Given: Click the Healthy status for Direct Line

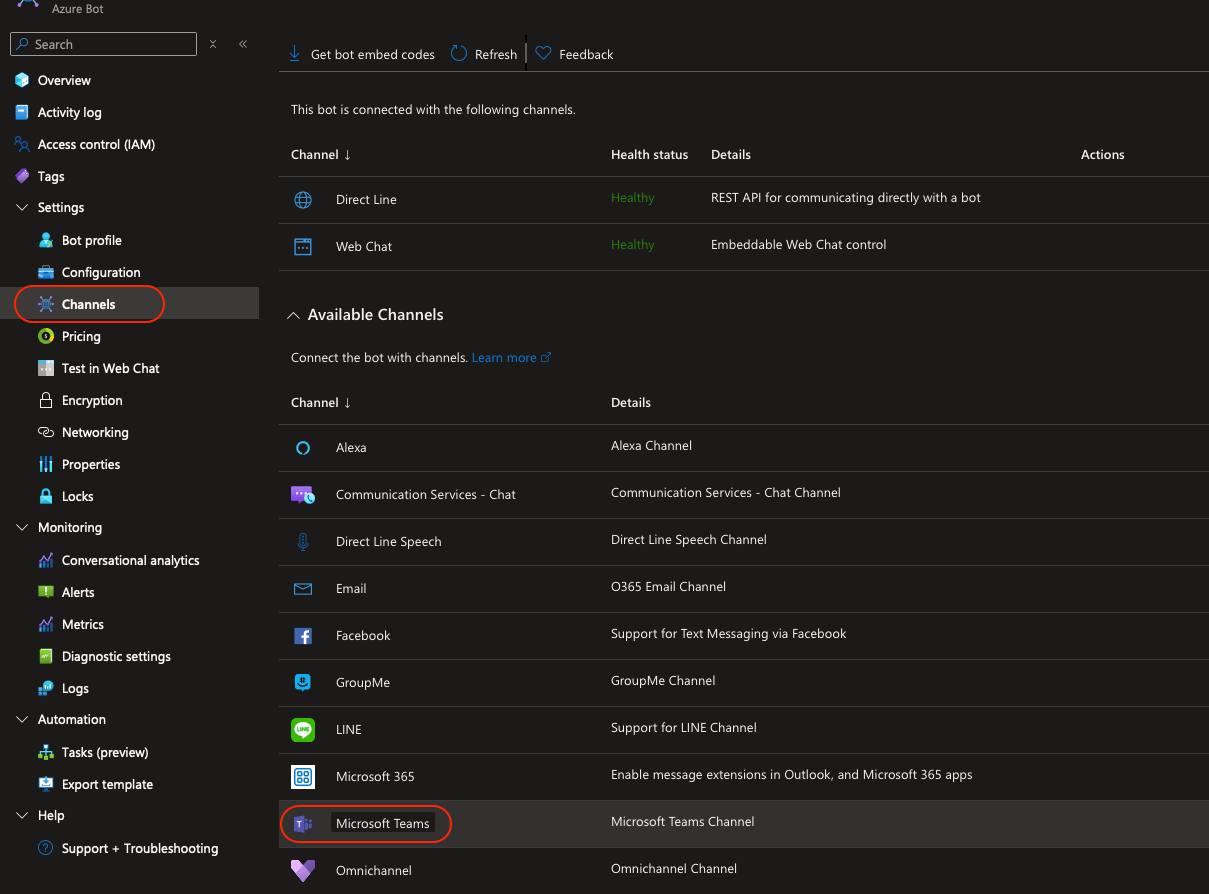Looking at the screenshot, I should [x=633, y=198].
